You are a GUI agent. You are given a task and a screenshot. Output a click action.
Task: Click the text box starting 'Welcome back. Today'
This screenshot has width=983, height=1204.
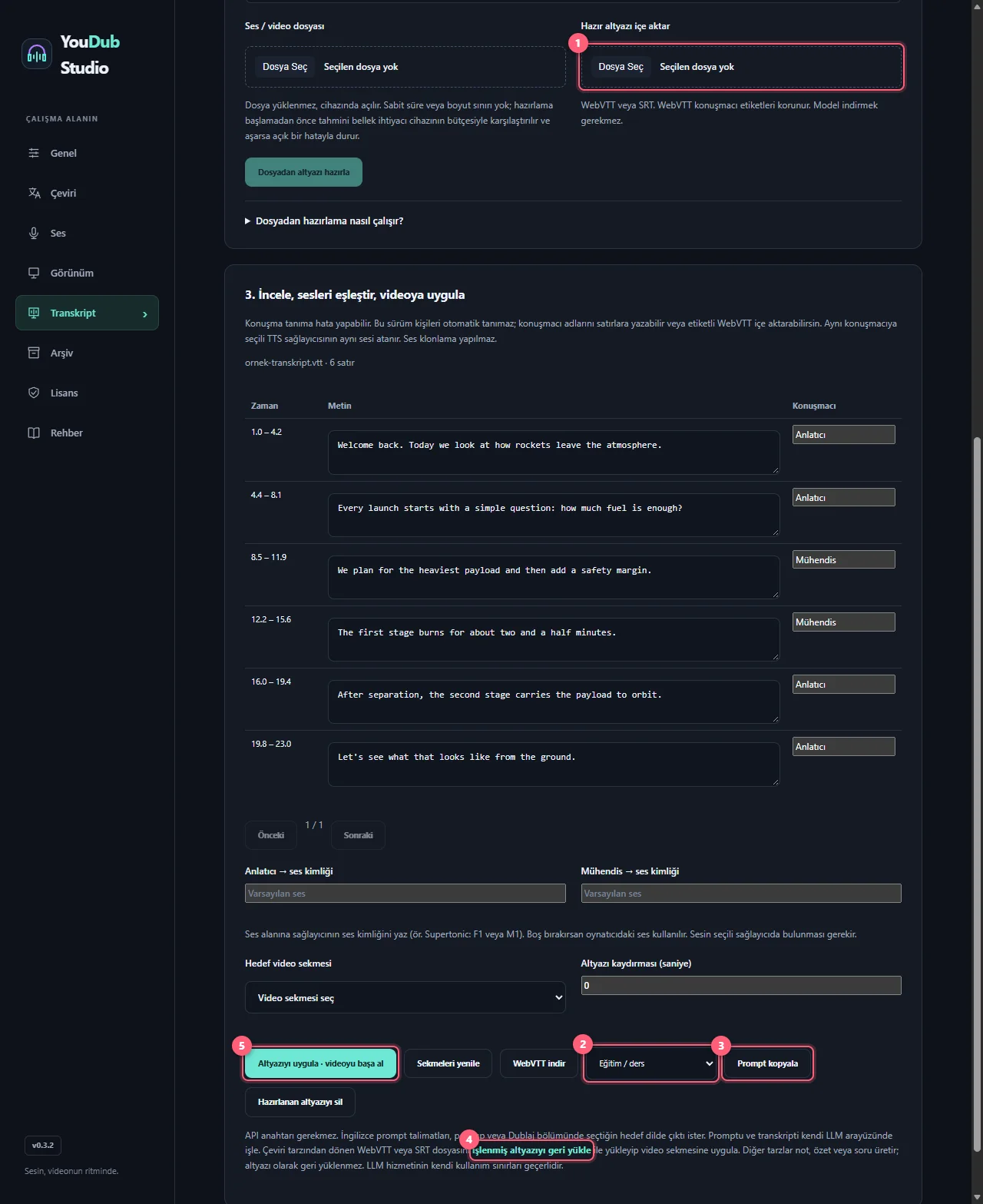click(x=554, y=453)
